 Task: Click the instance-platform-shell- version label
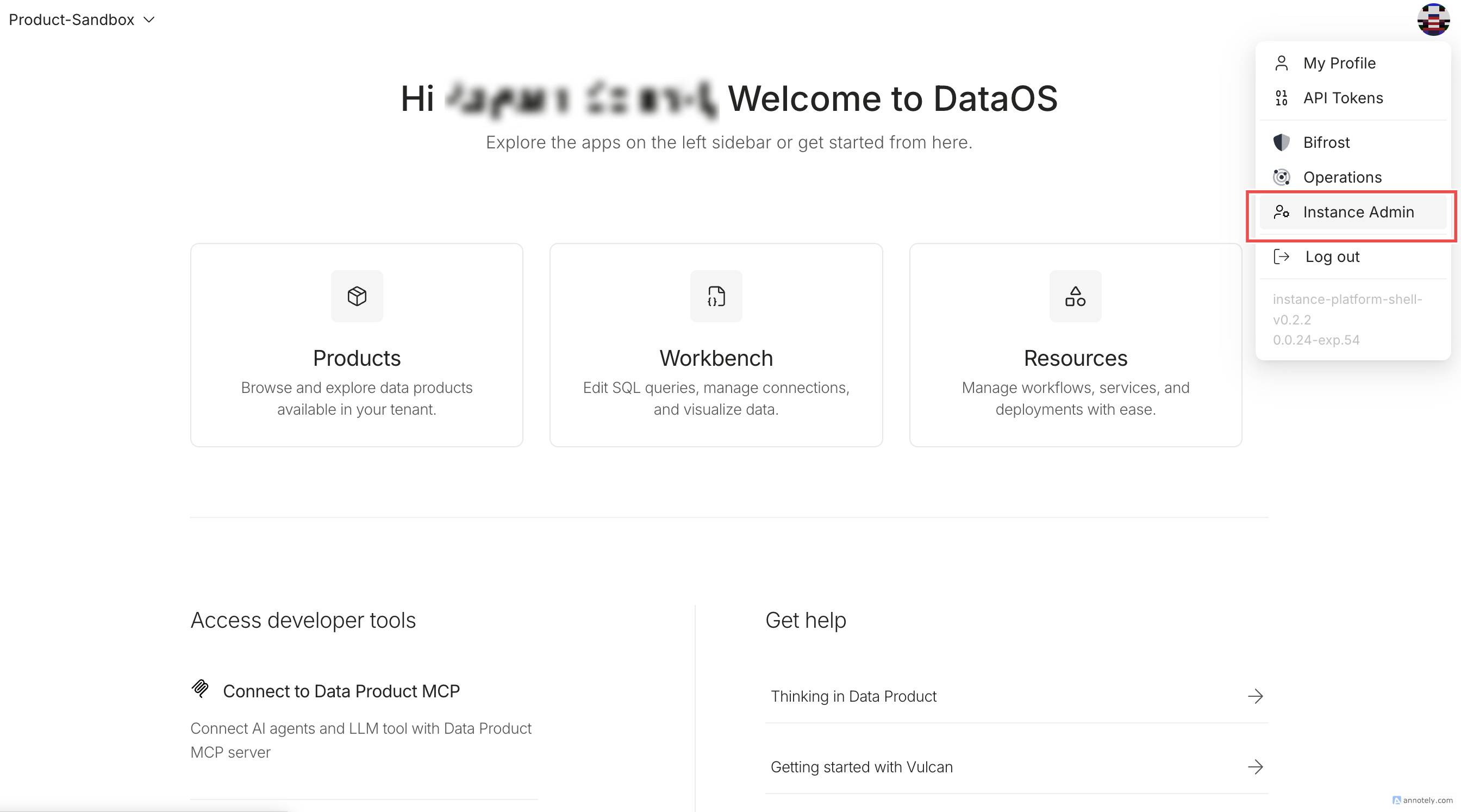coord(1347,299)
